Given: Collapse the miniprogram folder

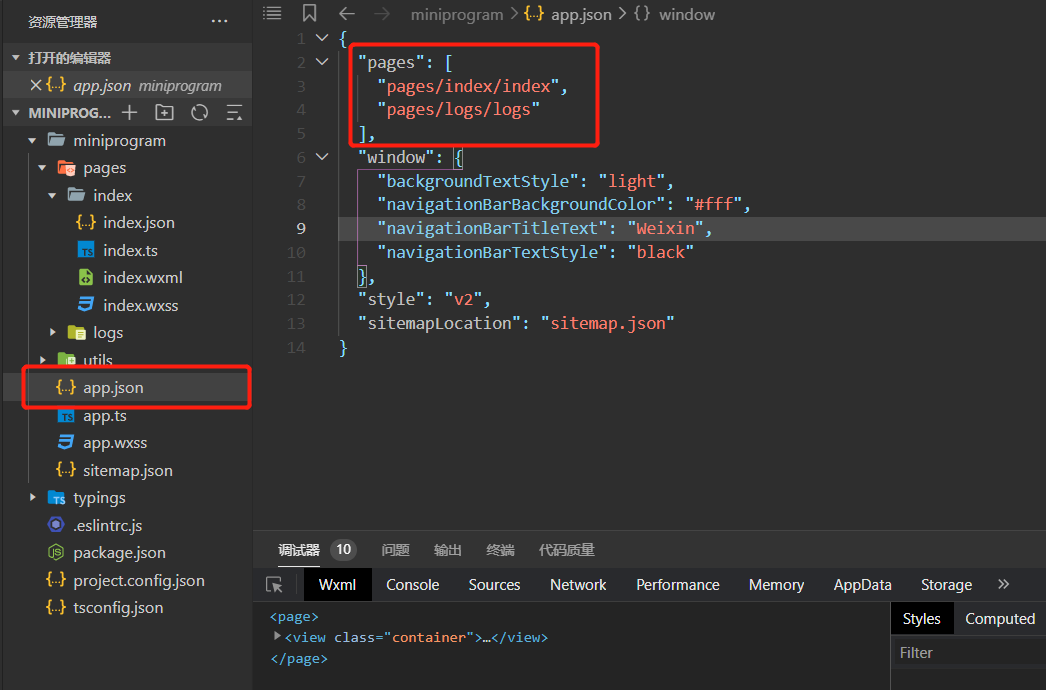Looking at the screenshot, I should 32,141.
